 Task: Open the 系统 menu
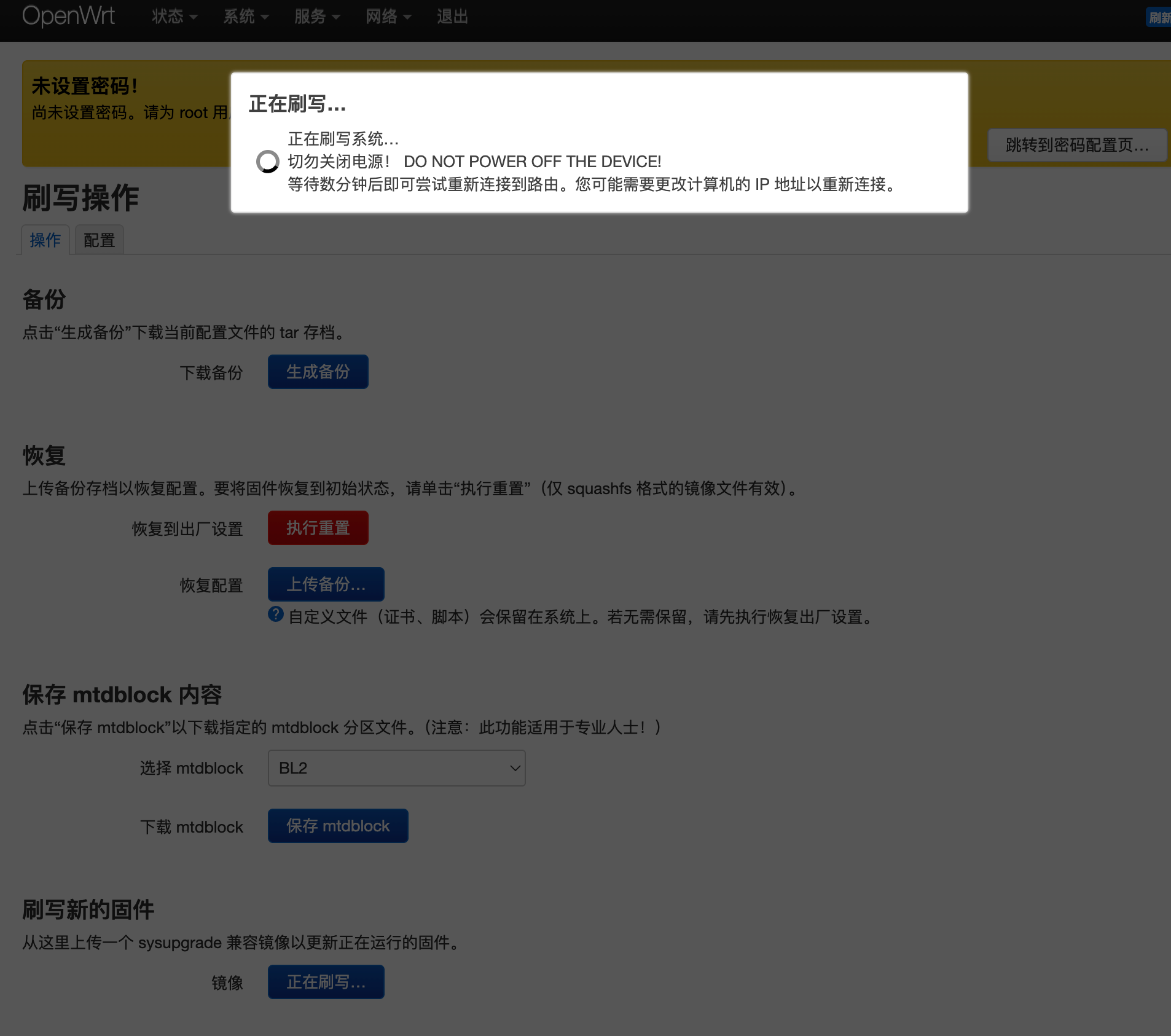(246, 17)
